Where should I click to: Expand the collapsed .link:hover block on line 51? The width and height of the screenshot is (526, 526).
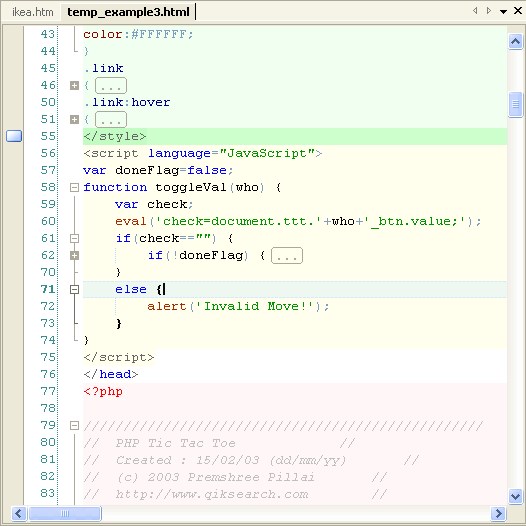74,119
